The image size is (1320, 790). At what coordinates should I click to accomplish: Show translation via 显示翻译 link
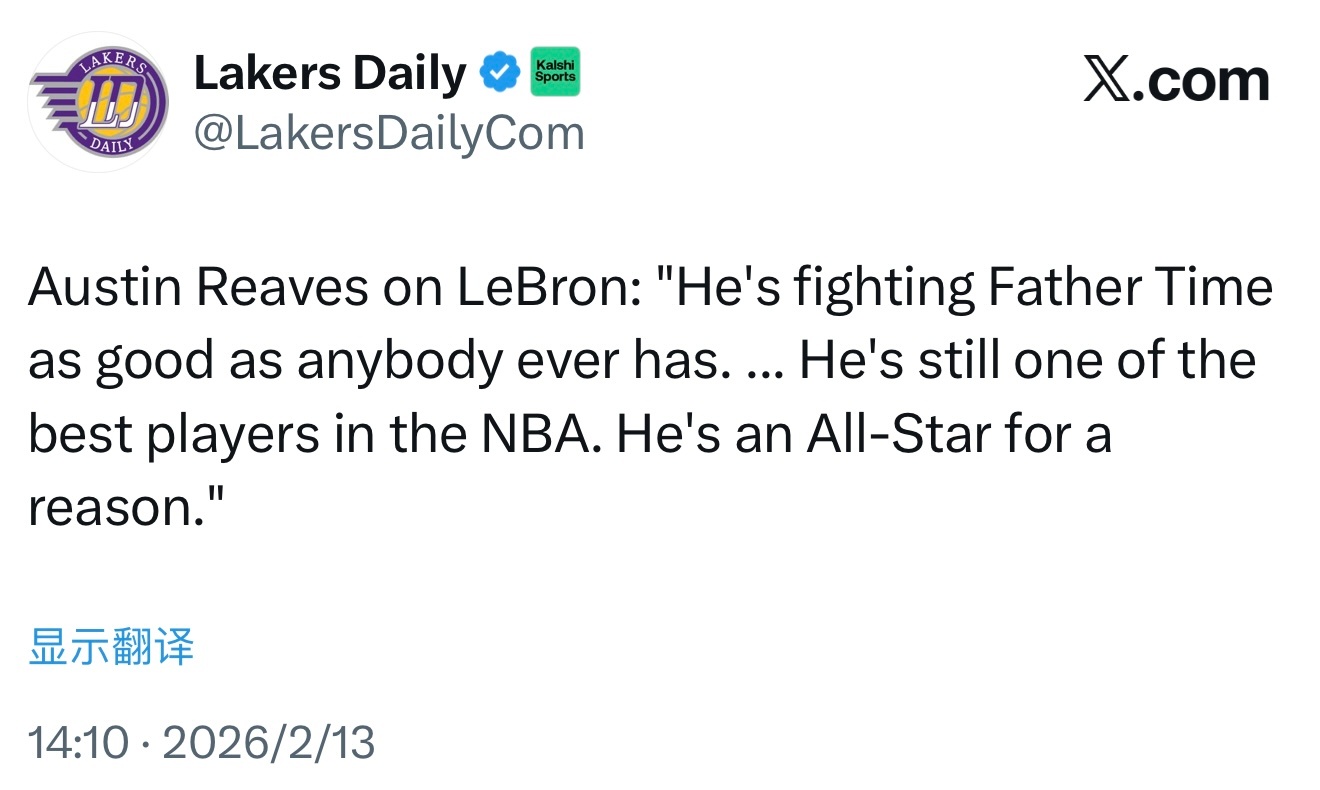[x=111, y=647]
